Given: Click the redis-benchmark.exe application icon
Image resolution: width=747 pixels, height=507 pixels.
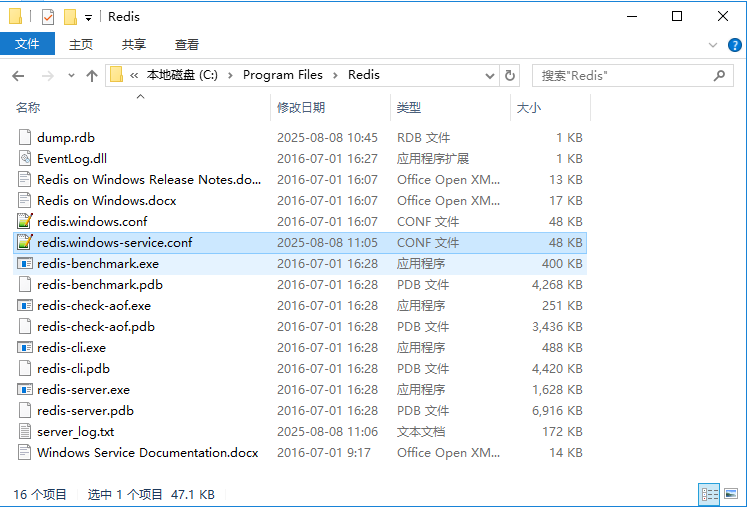Looking at the screenshot, I should [25, 263].
